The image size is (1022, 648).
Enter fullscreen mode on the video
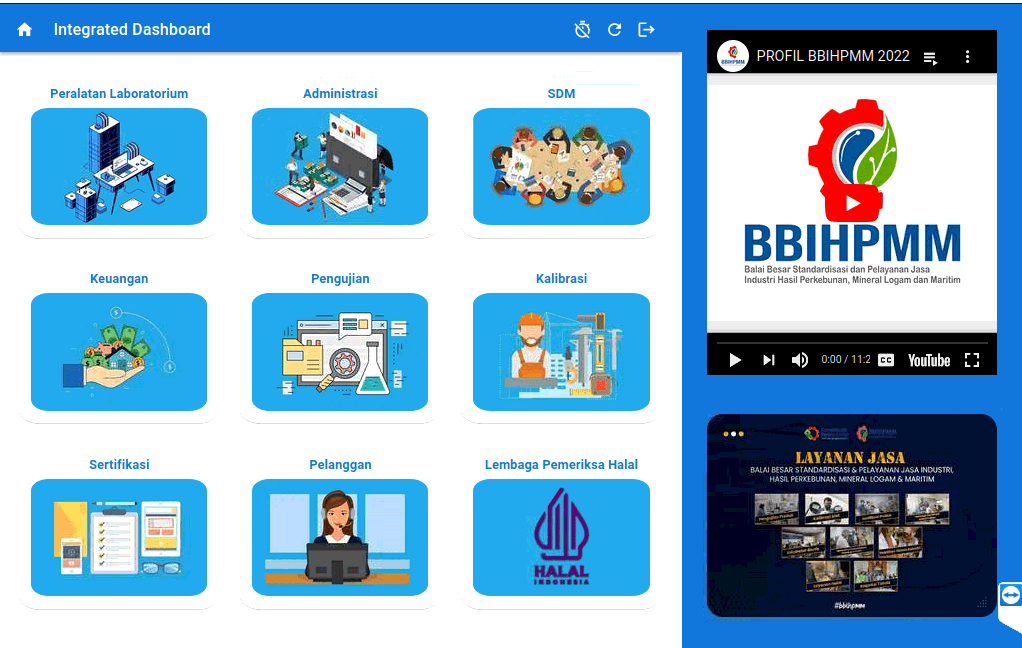[972, 360]
